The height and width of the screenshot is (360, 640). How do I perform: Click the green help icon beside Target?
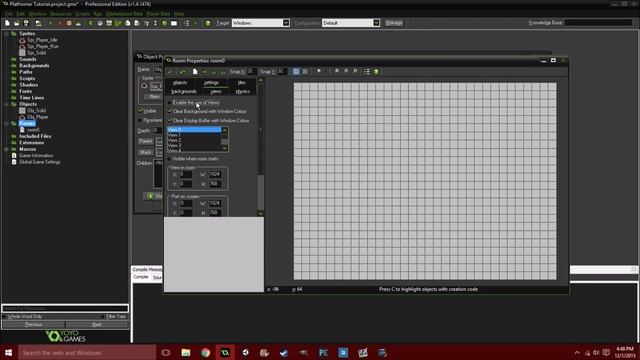coord(208,23)
